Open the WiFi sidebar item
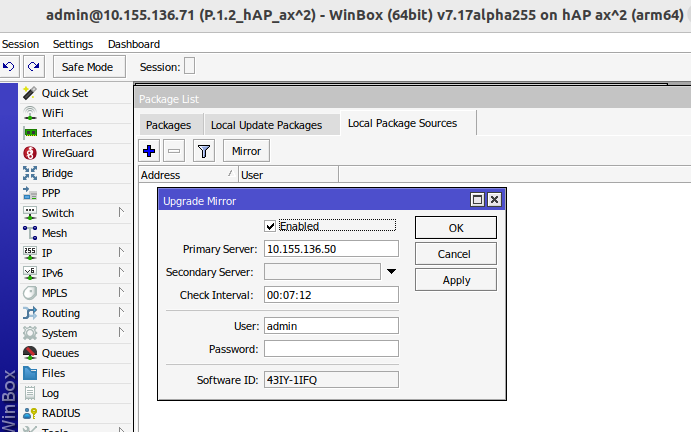This screenshot has height=432, width=691. (x=52, y=113)
